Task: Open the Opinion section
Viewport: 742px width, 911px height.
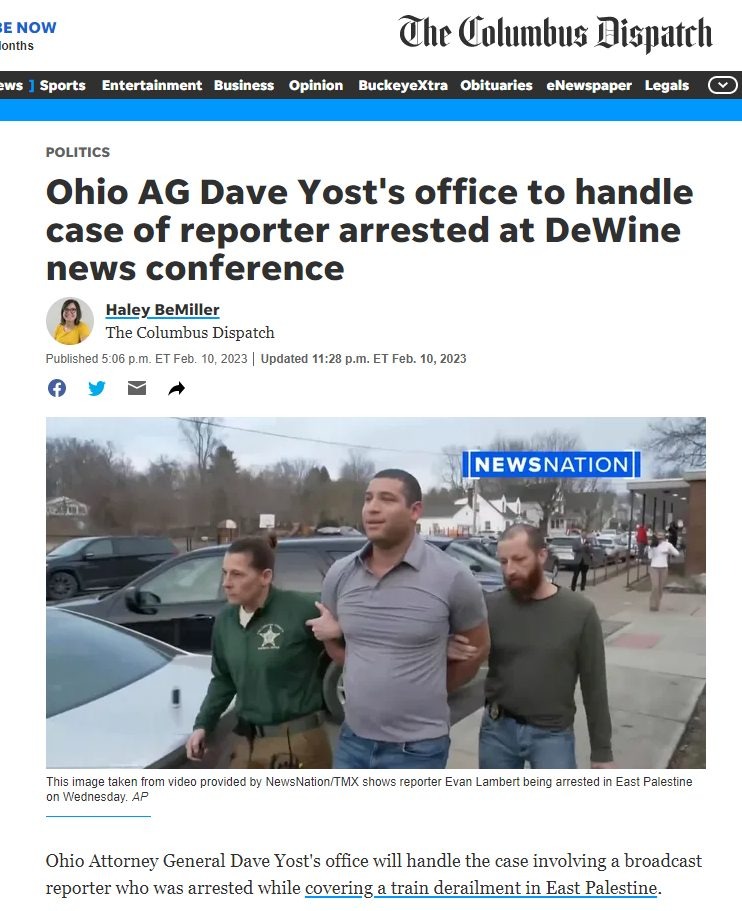Action: 316,85
